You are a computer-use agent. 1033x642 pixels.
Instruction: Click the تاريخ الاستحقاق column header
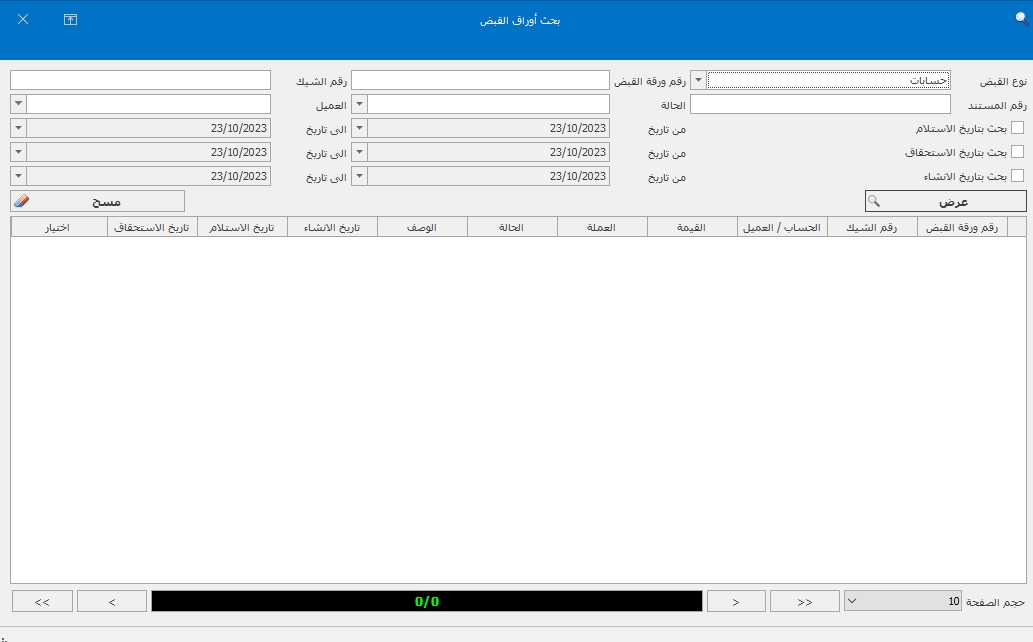[152, 228]
